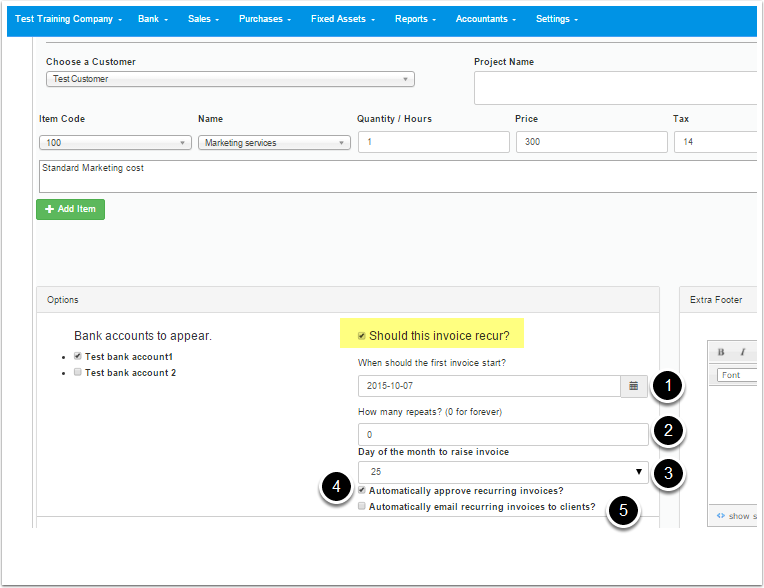764x588 pixels.
Task: Open day of the month dropdown showing 25
Action: pos(503,472)
